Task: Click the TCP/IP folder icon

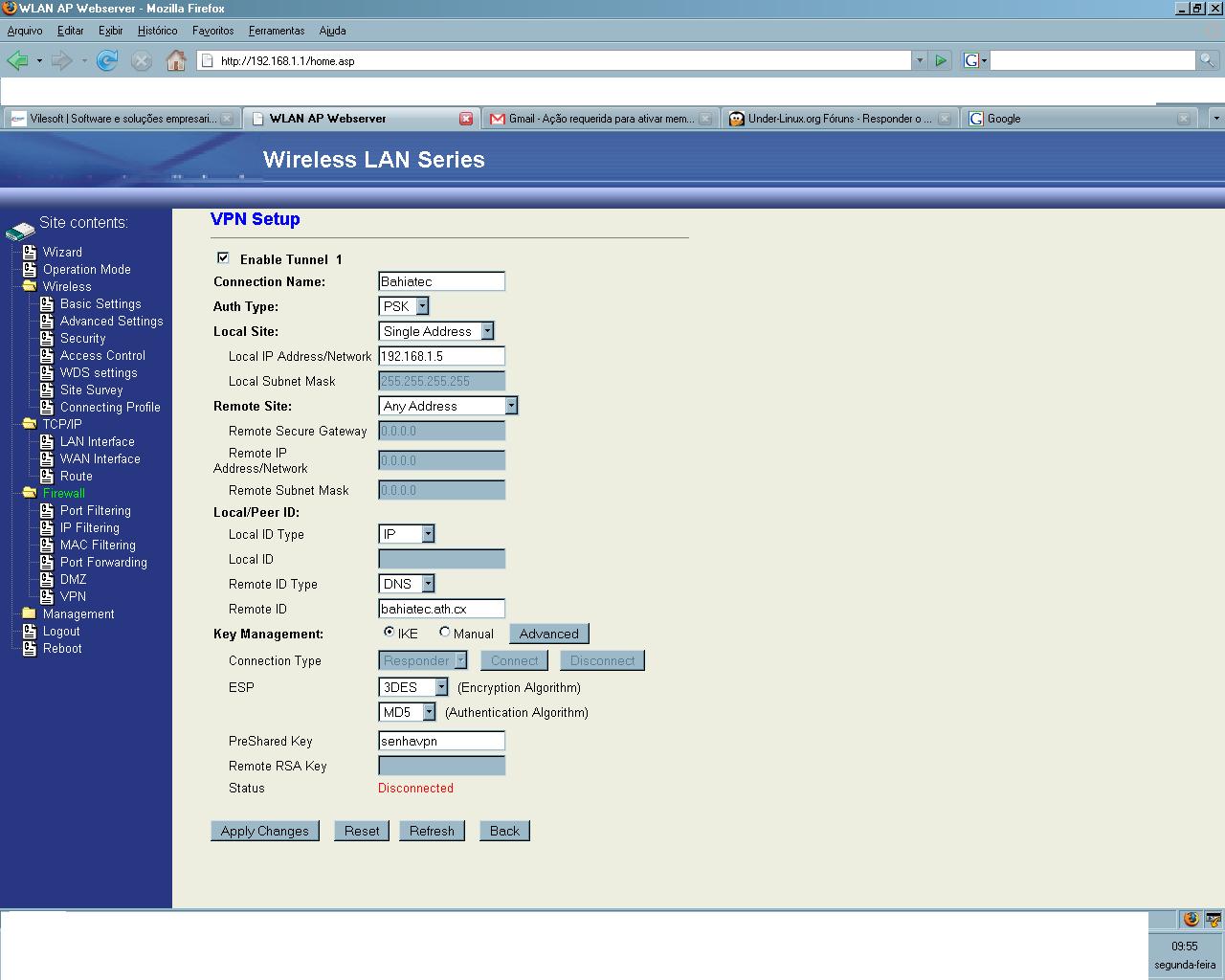Action: tap(30, 424)
